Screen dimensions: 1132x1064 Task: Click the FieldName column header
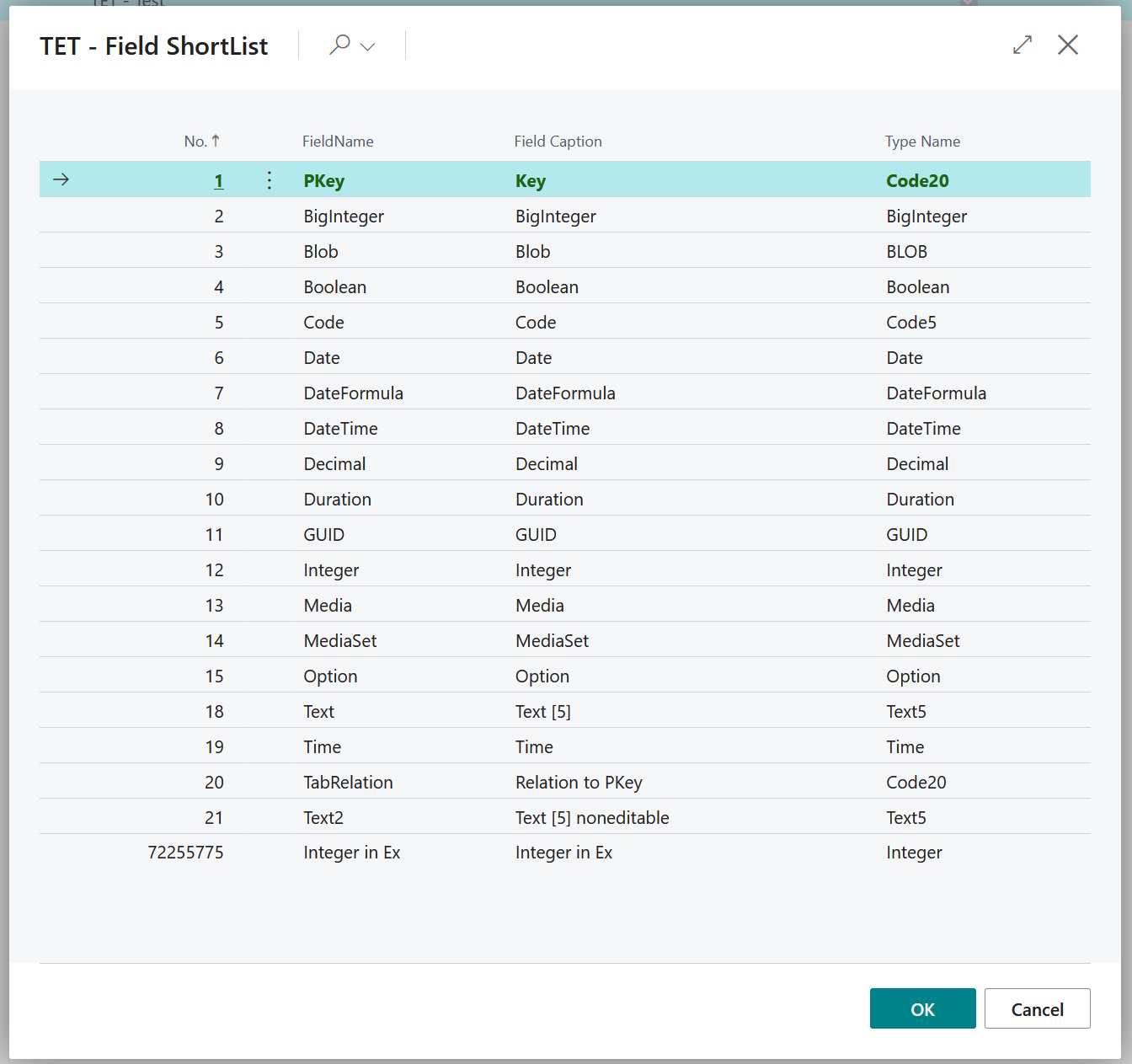pos(338,142)
